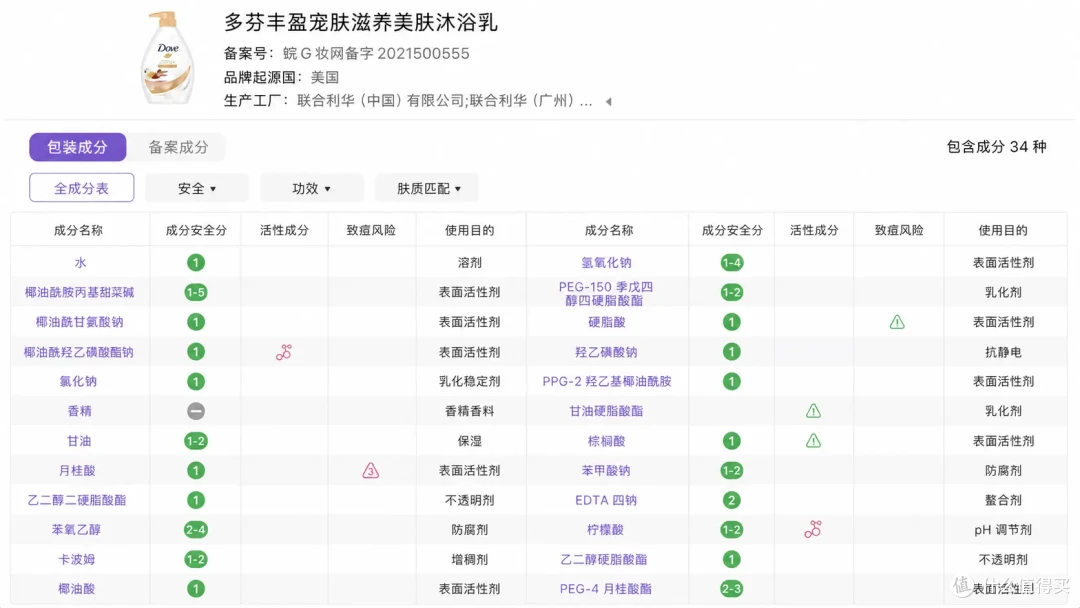Screen dimensions: 1080x608
Task: Click safety score badge 1-2 for 卡波姆
Action: pos(196,560)
